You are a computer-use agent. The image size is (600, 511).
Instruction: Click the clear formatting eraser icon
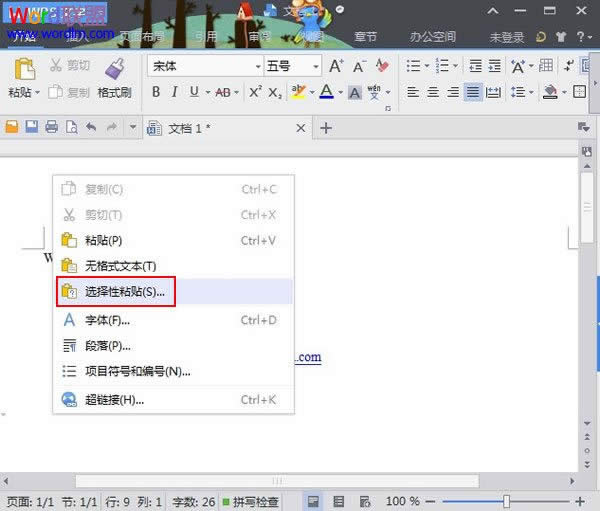coord(384,66)
